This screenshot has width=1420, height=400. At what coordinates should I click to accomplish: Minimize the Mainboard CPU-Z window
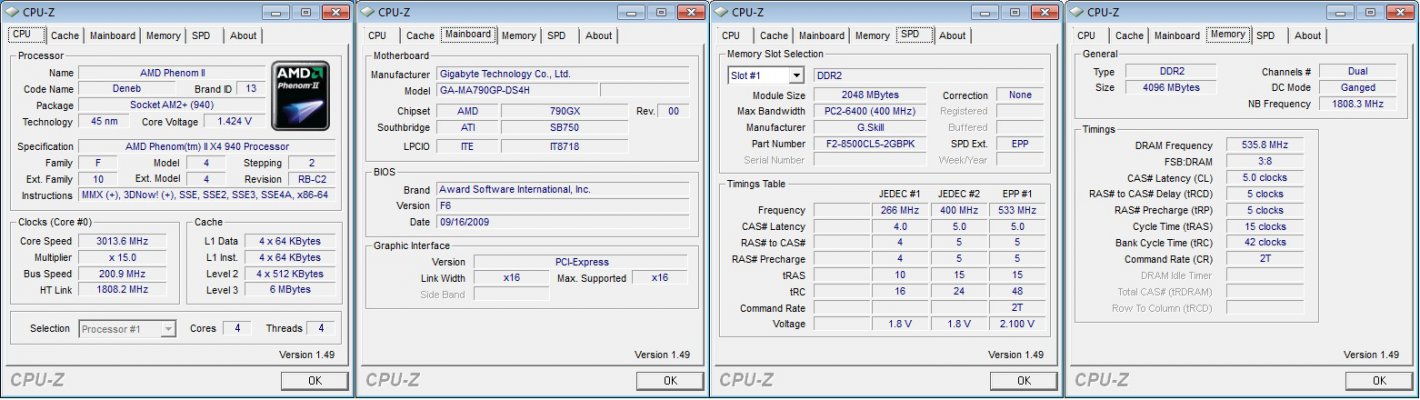tap(631, 11)
